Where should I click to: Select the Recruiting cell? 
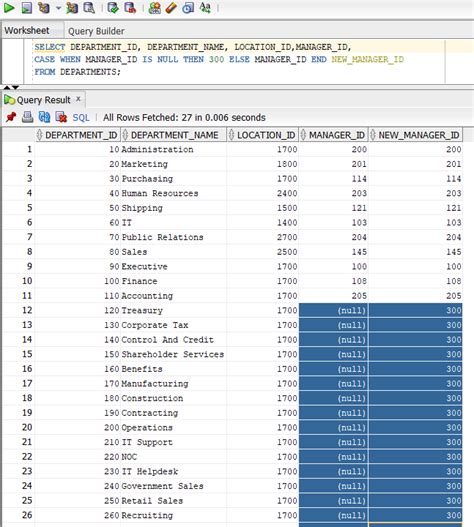pos(173,515)
